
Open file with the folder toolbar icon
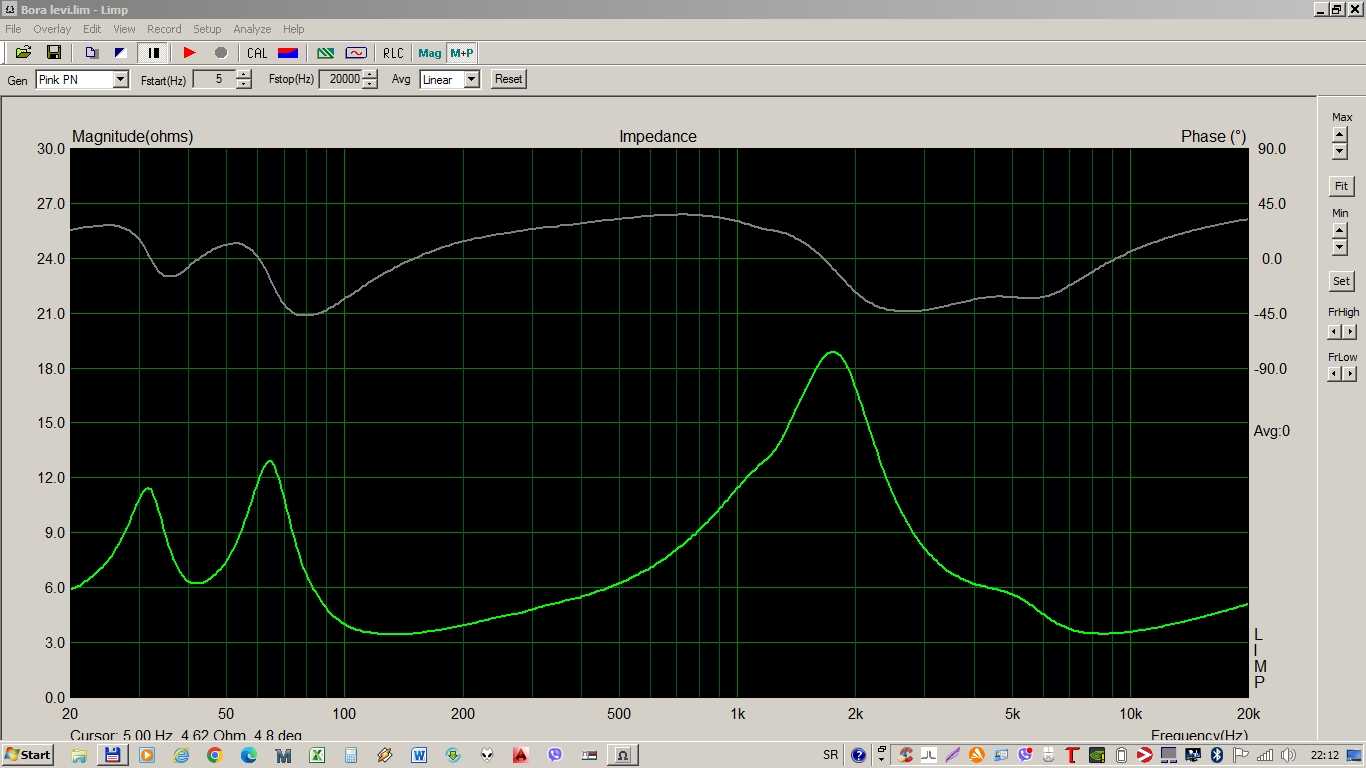click(23, 53)
